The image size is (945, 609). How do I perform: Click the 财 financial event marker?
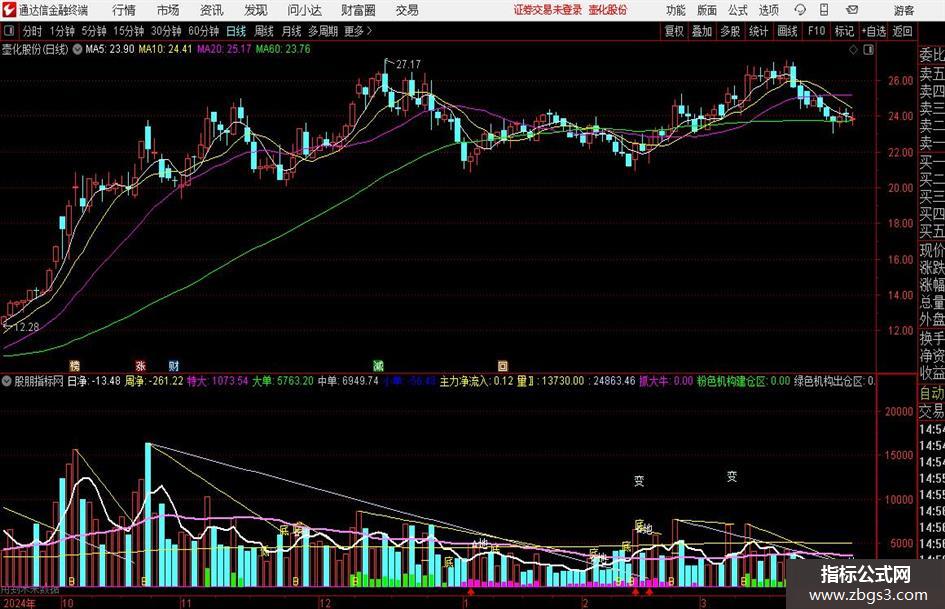click(174, 366)
